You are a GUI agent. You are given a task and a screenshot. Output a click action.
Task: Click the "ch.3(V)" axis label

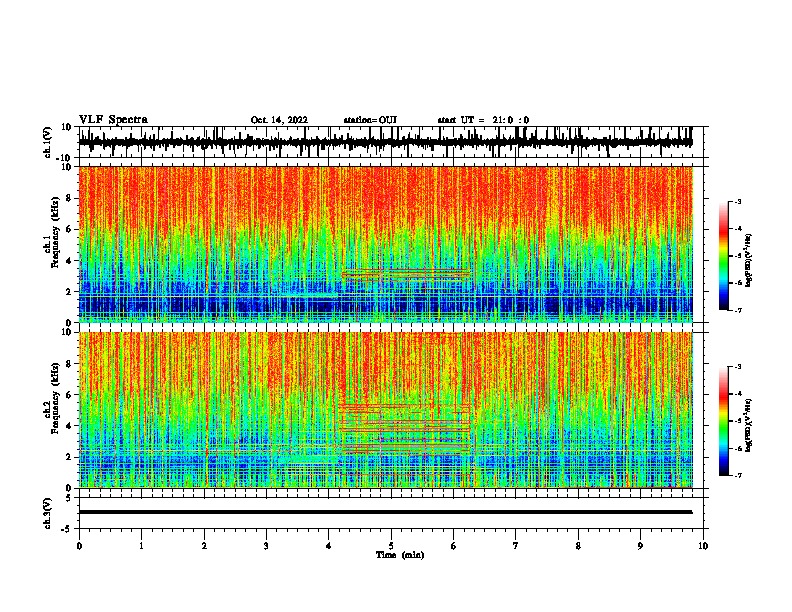(x=48, y=513)
